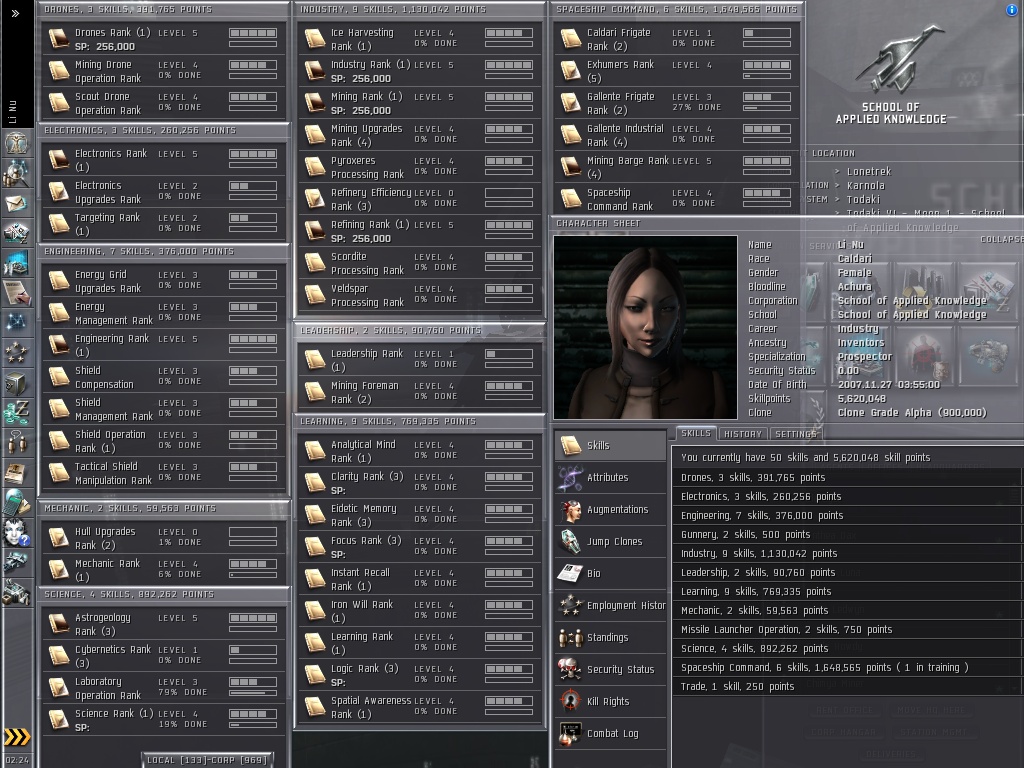Select the Local [133]-Corp [969] channel tab
The image size is (1024, 768).
click(x=207, y=760)
